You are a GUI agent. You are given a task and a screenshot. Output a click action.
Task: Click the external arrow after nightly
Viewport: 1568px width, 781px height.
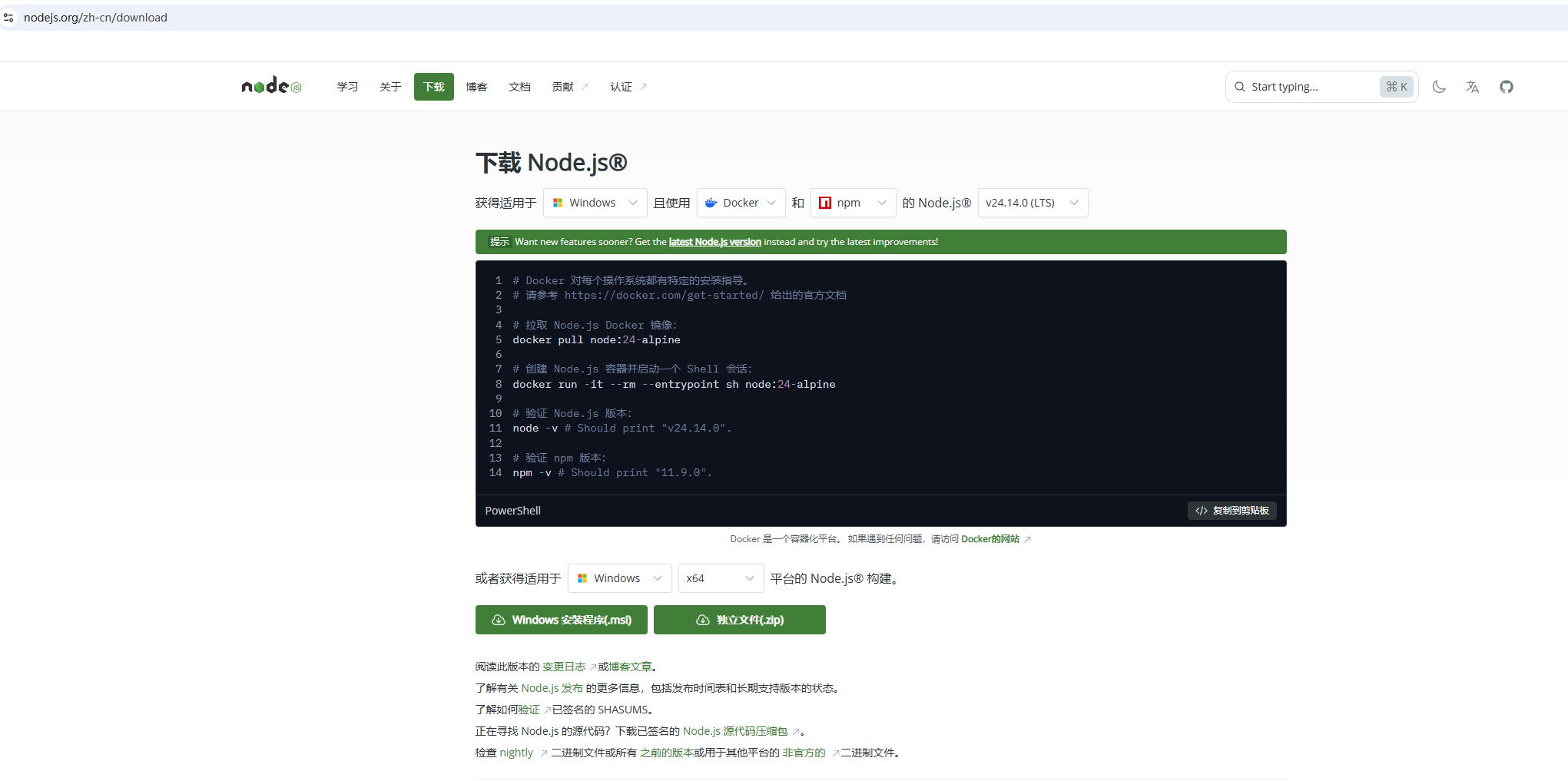(x=543, y=753)
